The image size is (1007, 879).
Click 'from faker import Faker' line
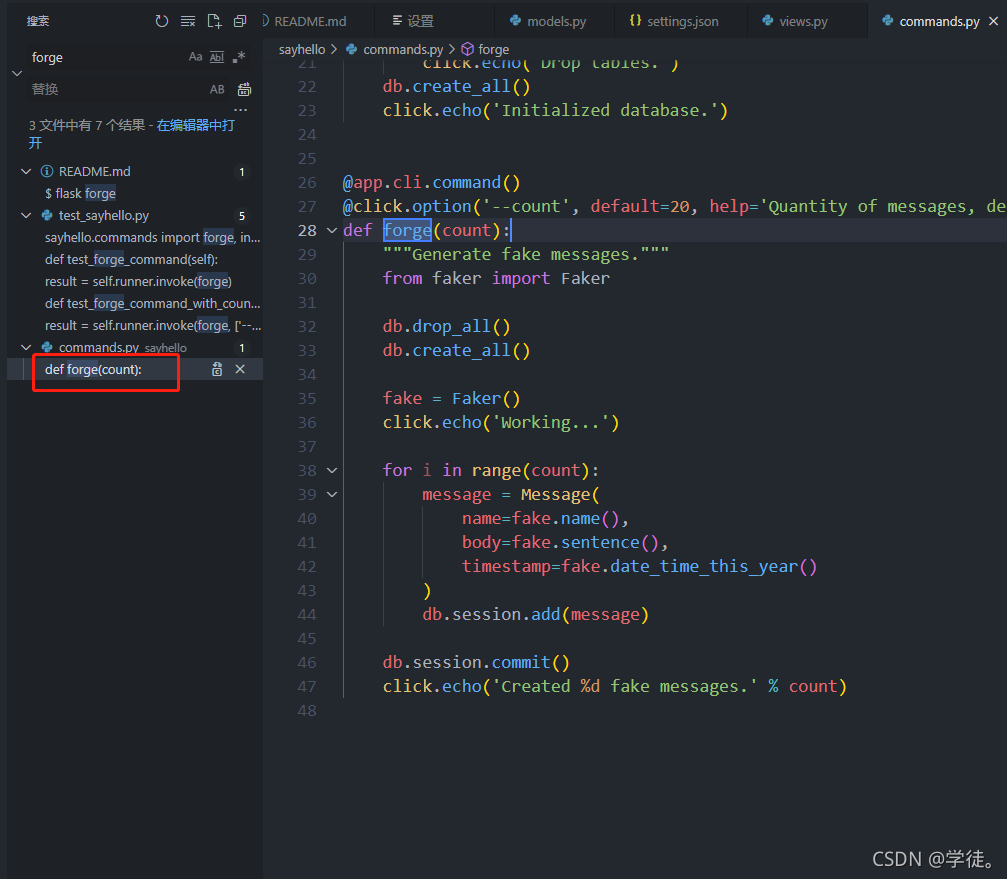tap(496, 278)
